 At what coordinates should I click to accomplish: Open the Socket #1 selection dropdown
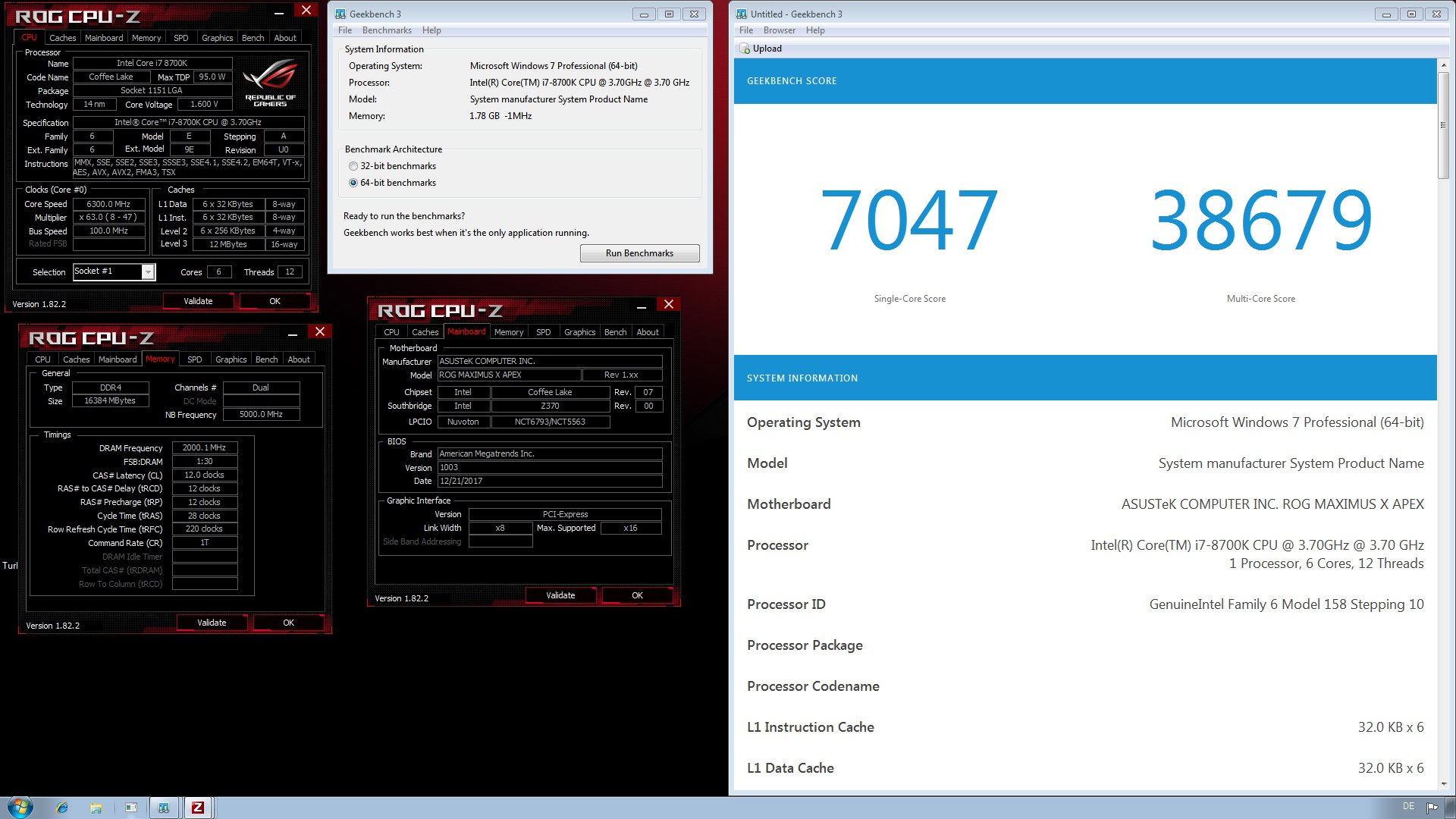[149, 272]
